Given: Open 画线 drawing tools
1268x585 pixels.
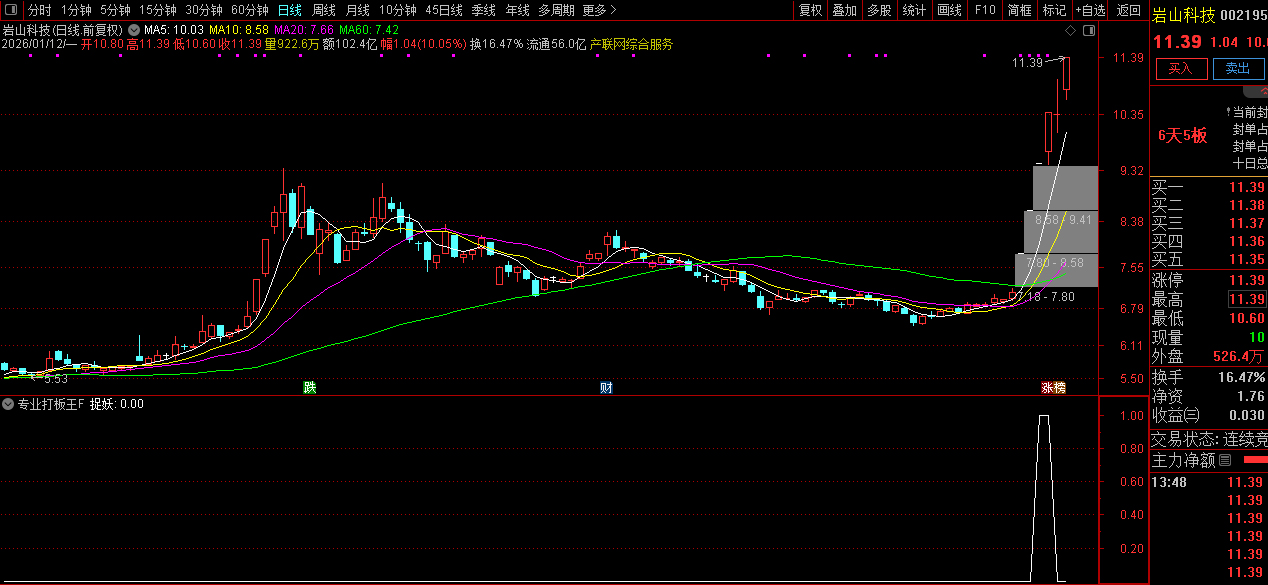Looking at the screenshot, I should 949,10.
